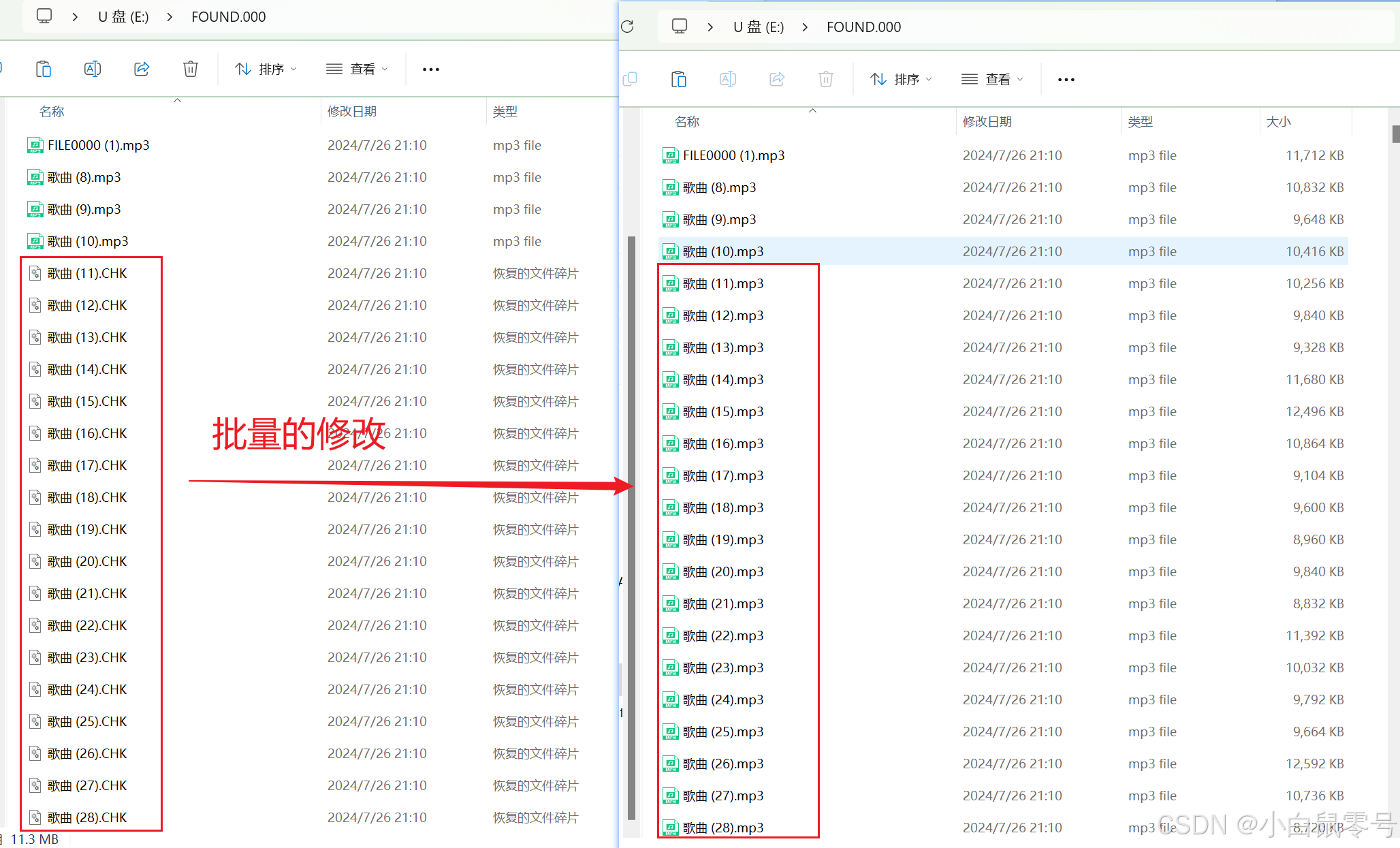
Task: Click the share icon in the left window toolbar
Action: (x=142, y=69)
